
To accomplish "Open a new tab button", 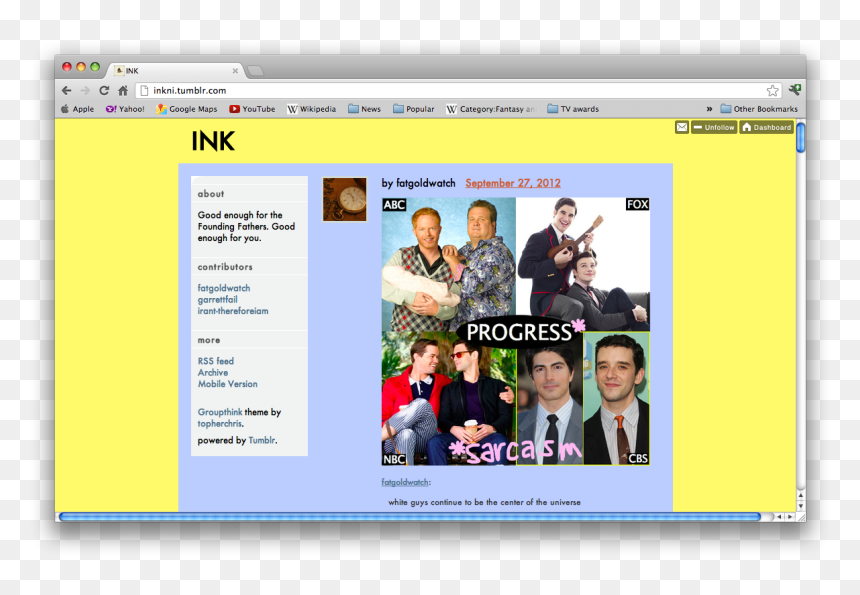I will (255, 71).
